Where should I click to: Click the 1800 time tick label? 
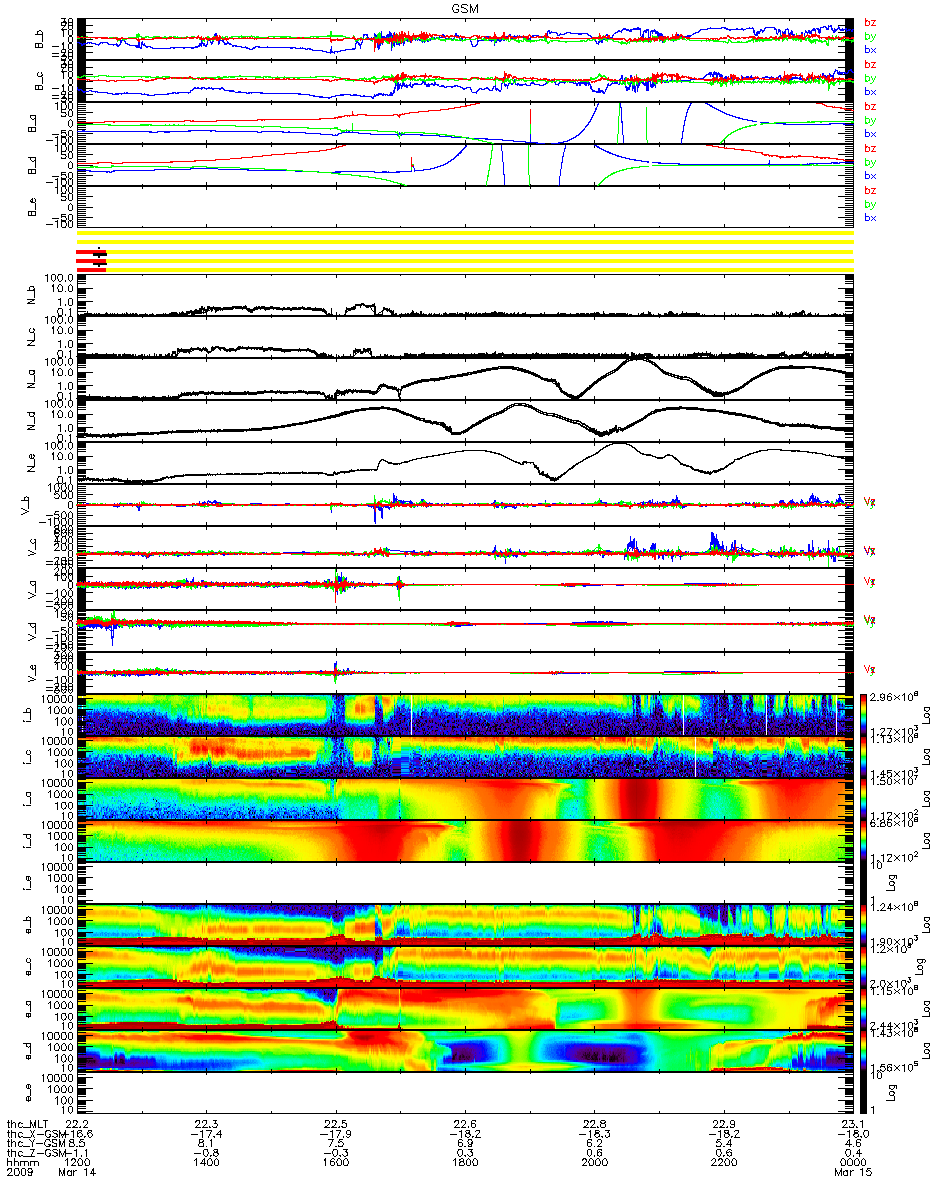click(465, 1164)
